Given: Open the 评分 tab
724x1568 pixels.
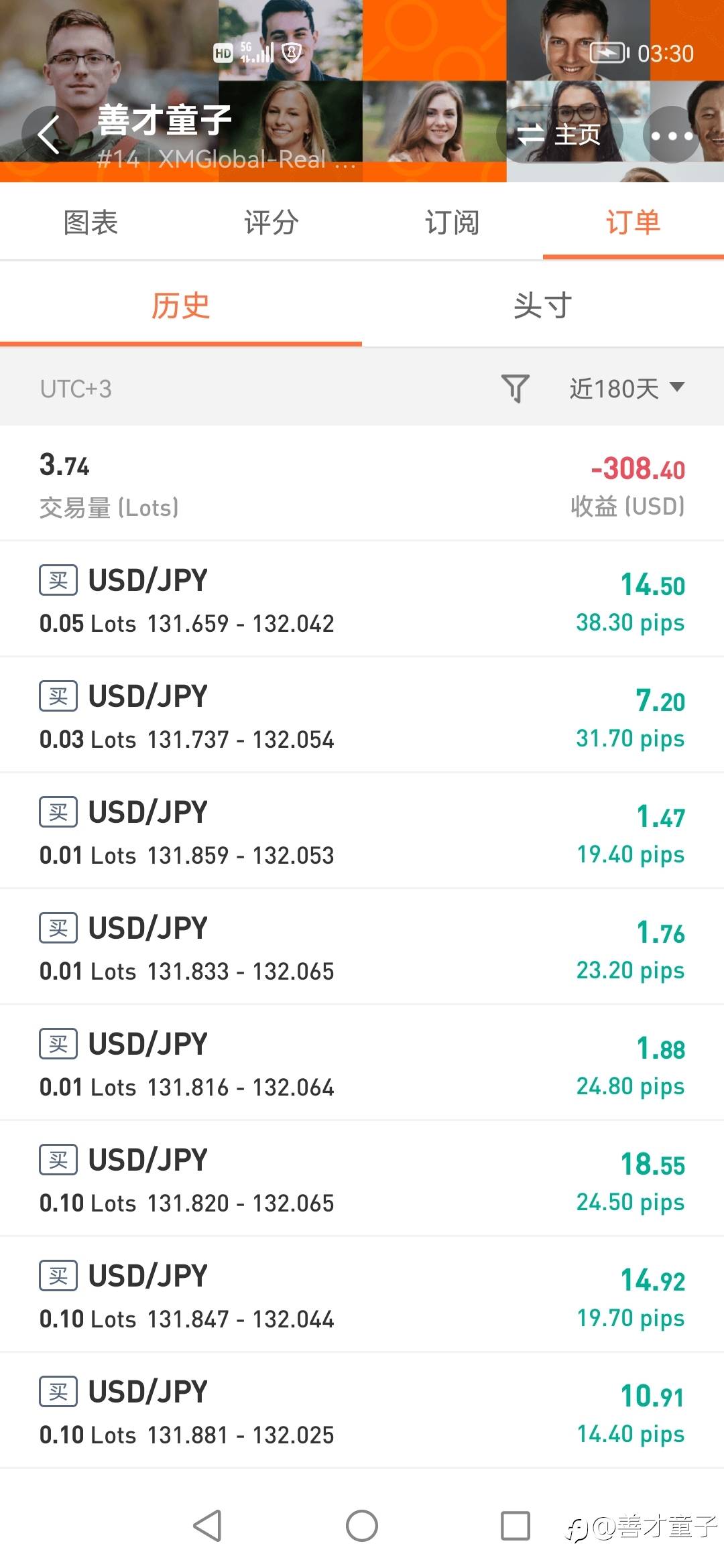Looking at the screenshot, I should point(271,222).
